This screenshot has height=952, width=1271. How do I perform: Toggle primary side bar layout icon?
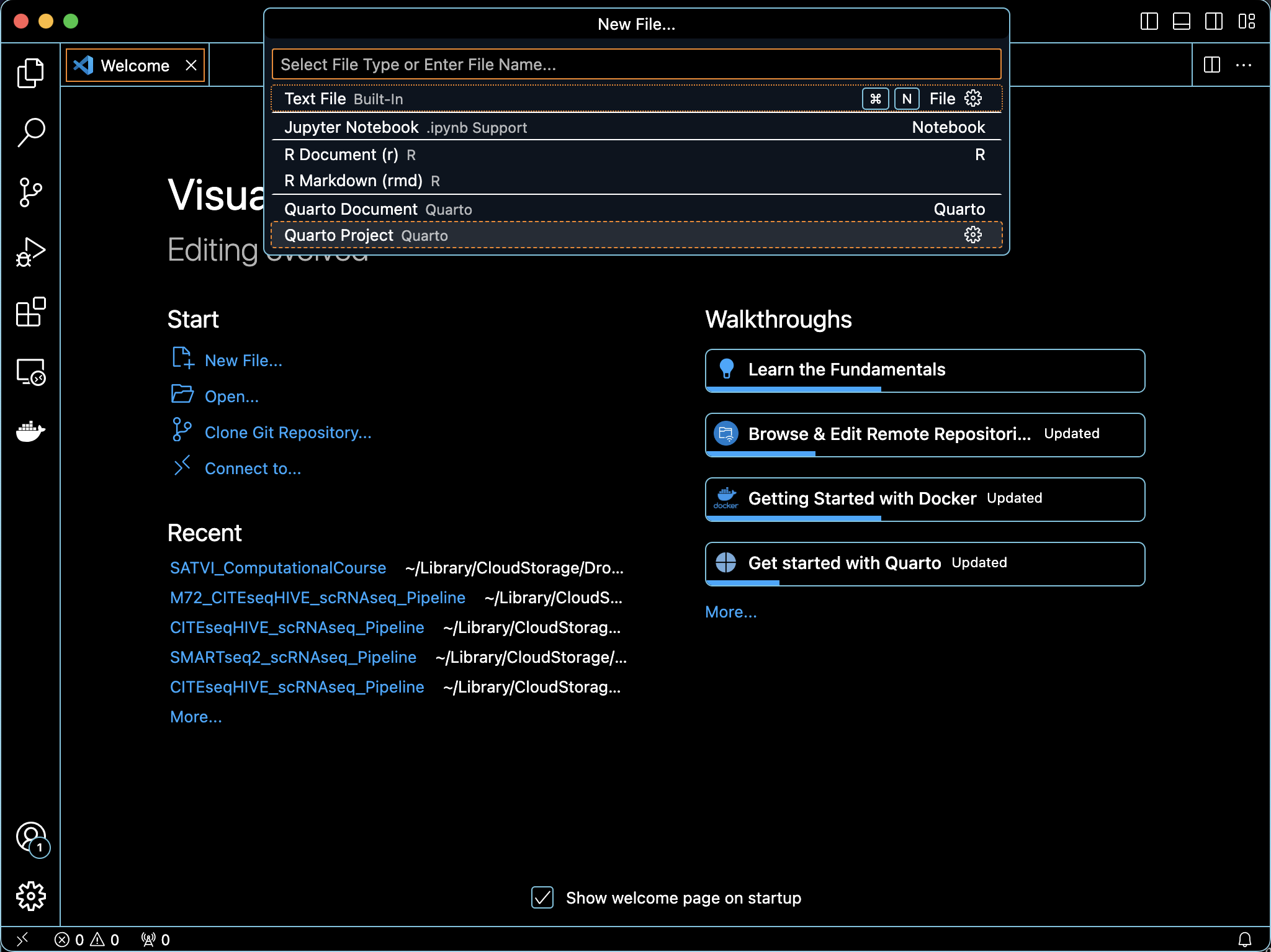[1149, 22]
